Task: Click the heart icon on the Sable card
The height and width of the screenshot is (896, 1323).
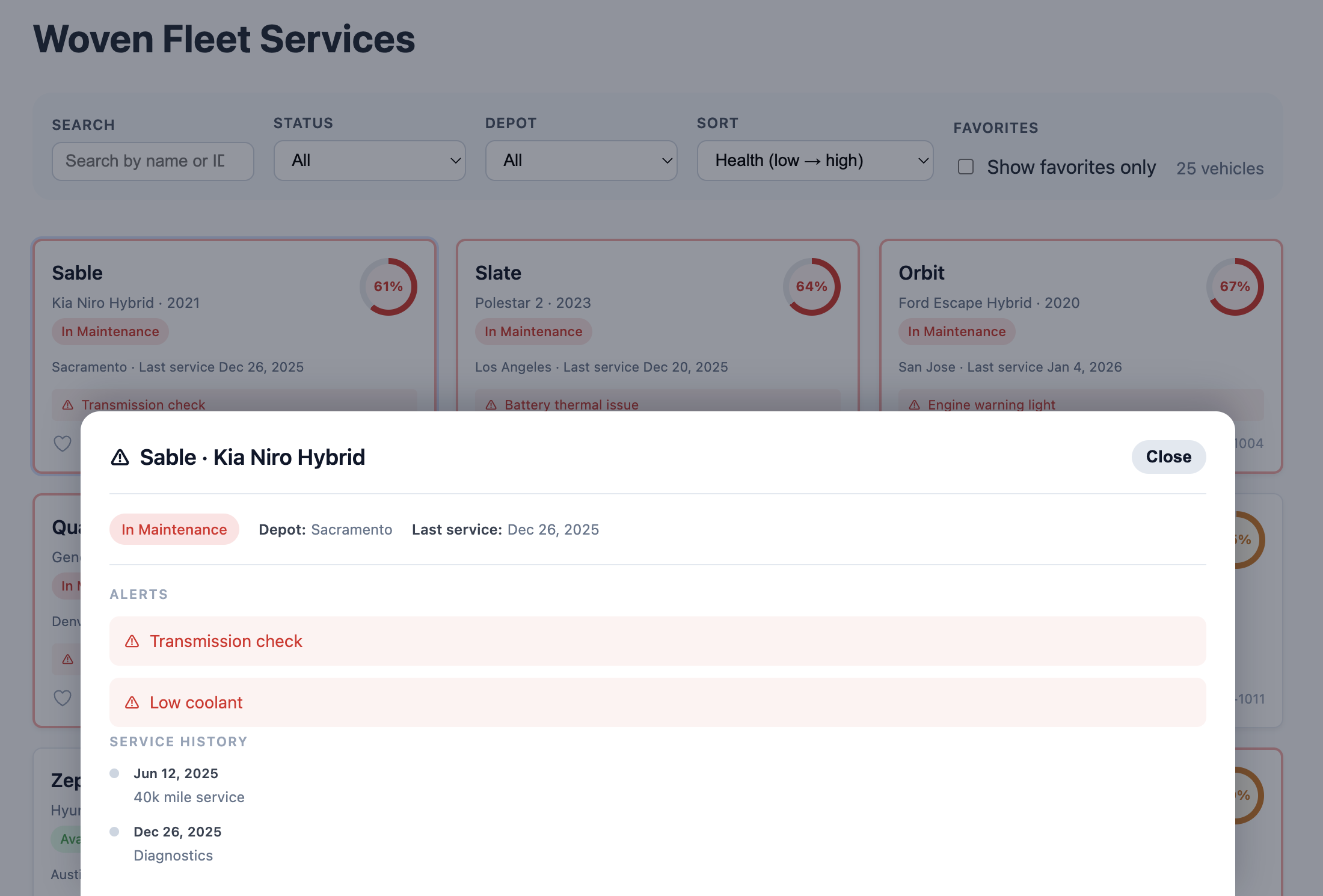Action: pos(63,443)
